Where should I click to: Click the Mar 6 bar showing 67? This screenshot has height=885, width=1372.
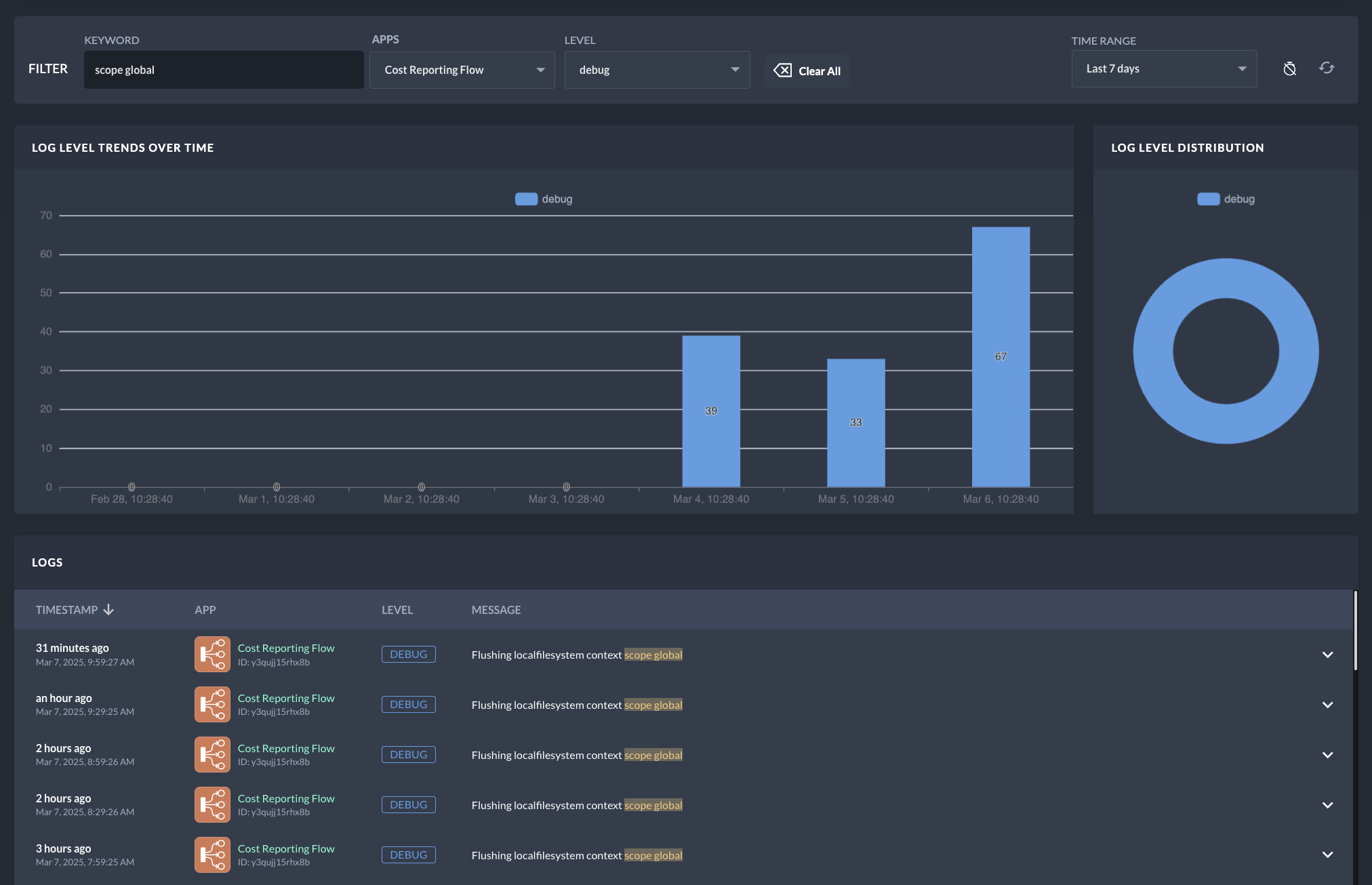click(x=1001, y=356)
